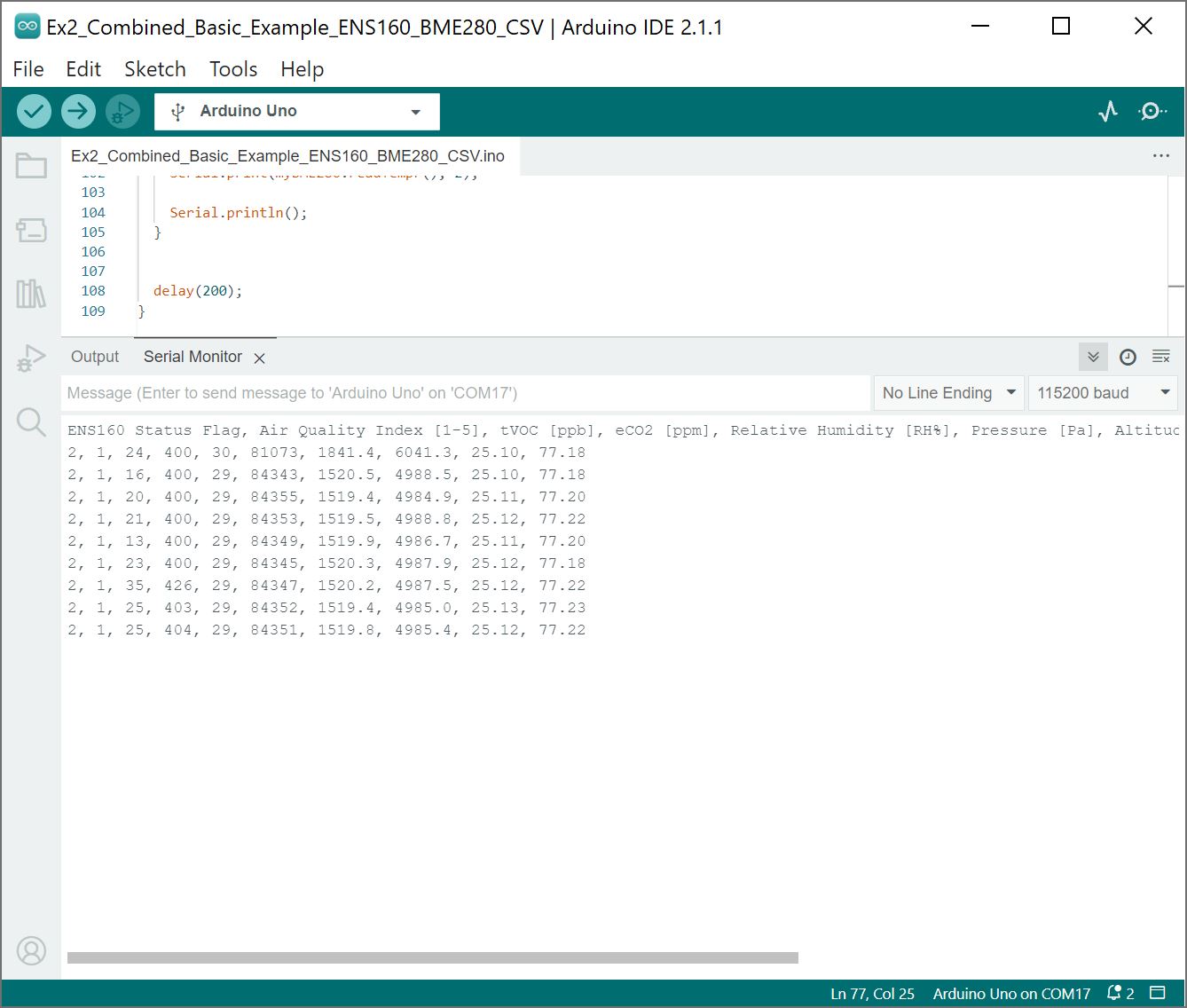
Task: Click the serial row containing 426
Action: (326, 586)
